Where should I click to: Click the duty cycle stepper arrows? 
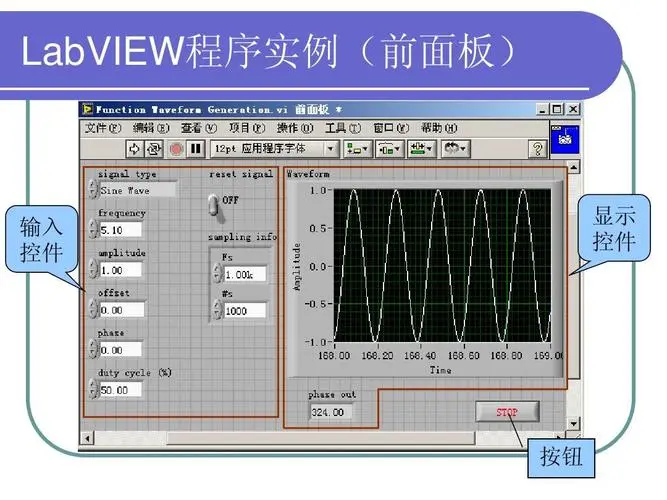pos(93,389)
